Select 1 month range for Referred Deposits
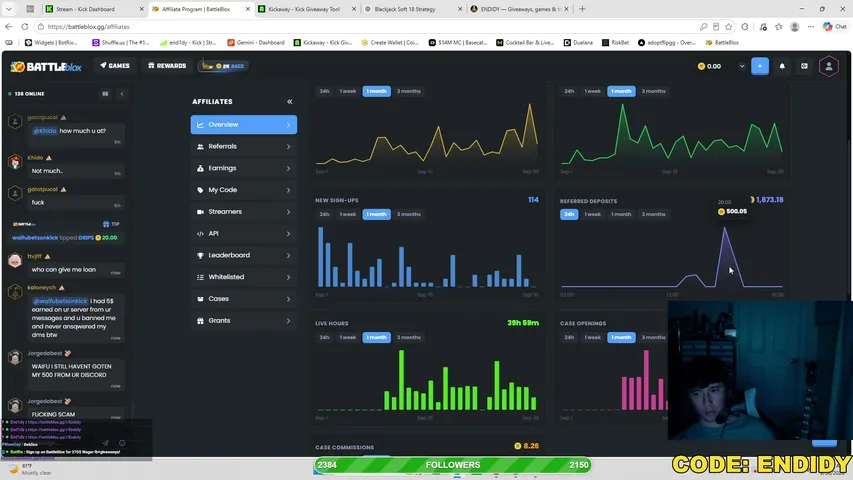The width and height of the screenshot is (853, 480). click(x=621, y=214)
